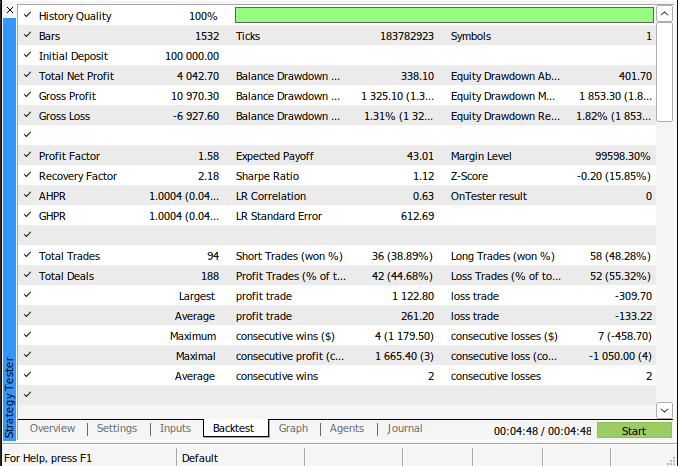
Task: Click the scroll down arrow button
Action: [x=664, y=410]
